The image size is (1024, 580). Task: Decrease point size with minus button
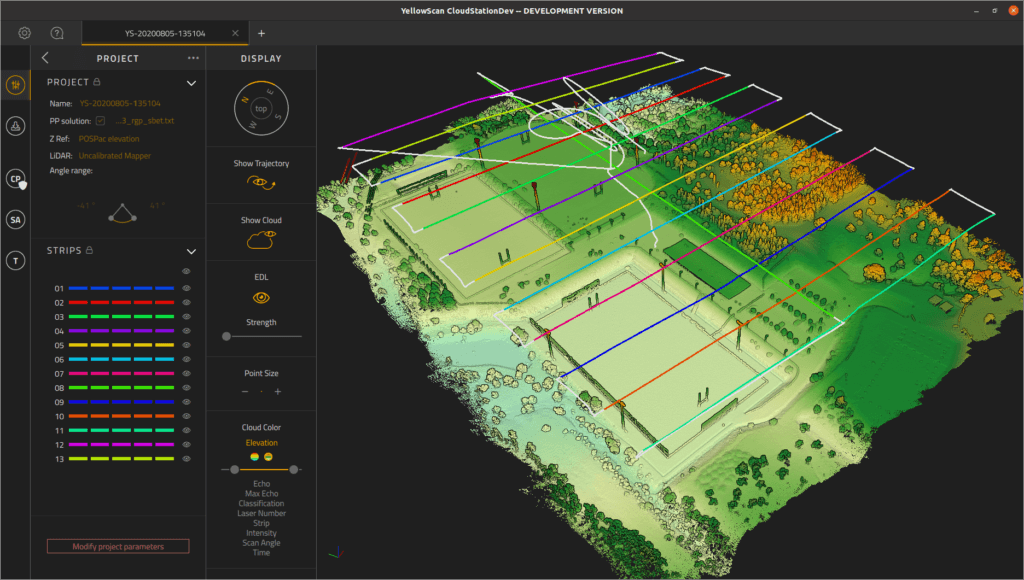coord(245,391)
